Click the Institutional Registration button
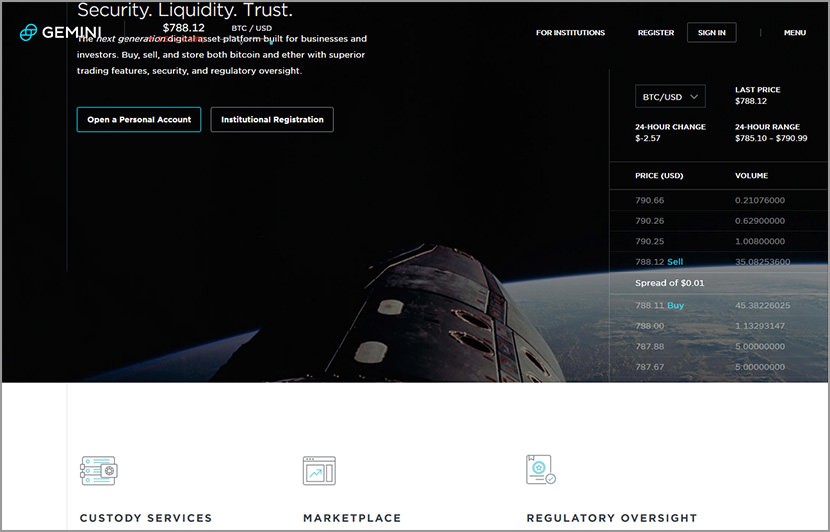 pyautogui.click(x=272, y=120)
